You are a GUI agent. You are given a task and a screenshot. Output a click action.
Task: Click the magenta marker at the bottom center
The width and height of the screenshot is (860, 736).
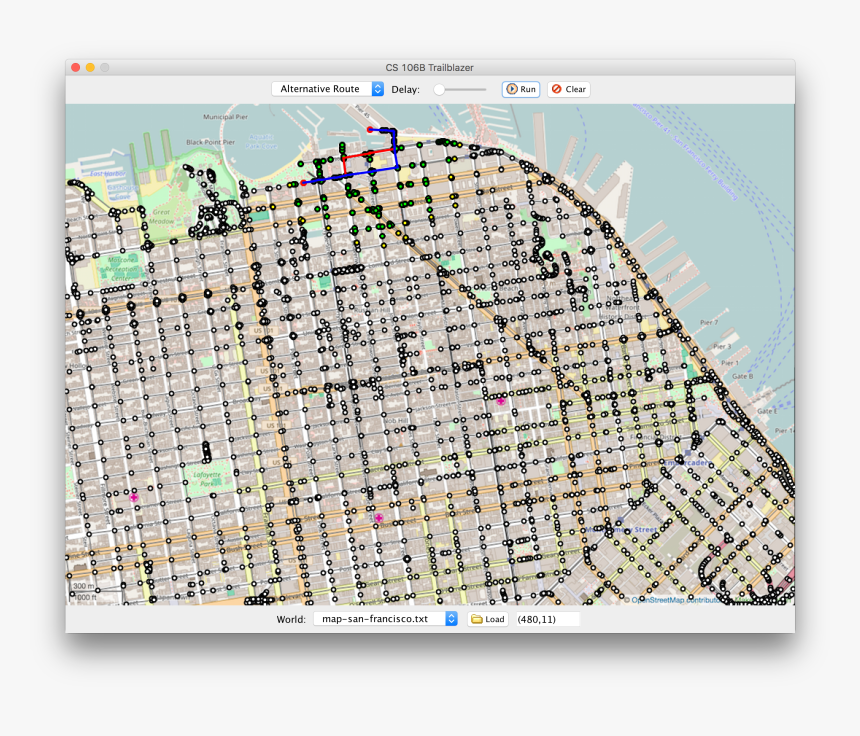pos(379,518)
